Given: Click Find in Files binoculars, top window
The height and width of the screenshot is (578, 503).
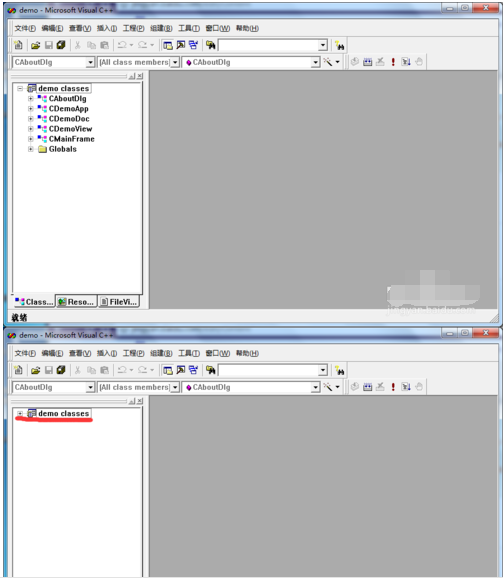Looking at the screenshot, I should pos(210,45).
